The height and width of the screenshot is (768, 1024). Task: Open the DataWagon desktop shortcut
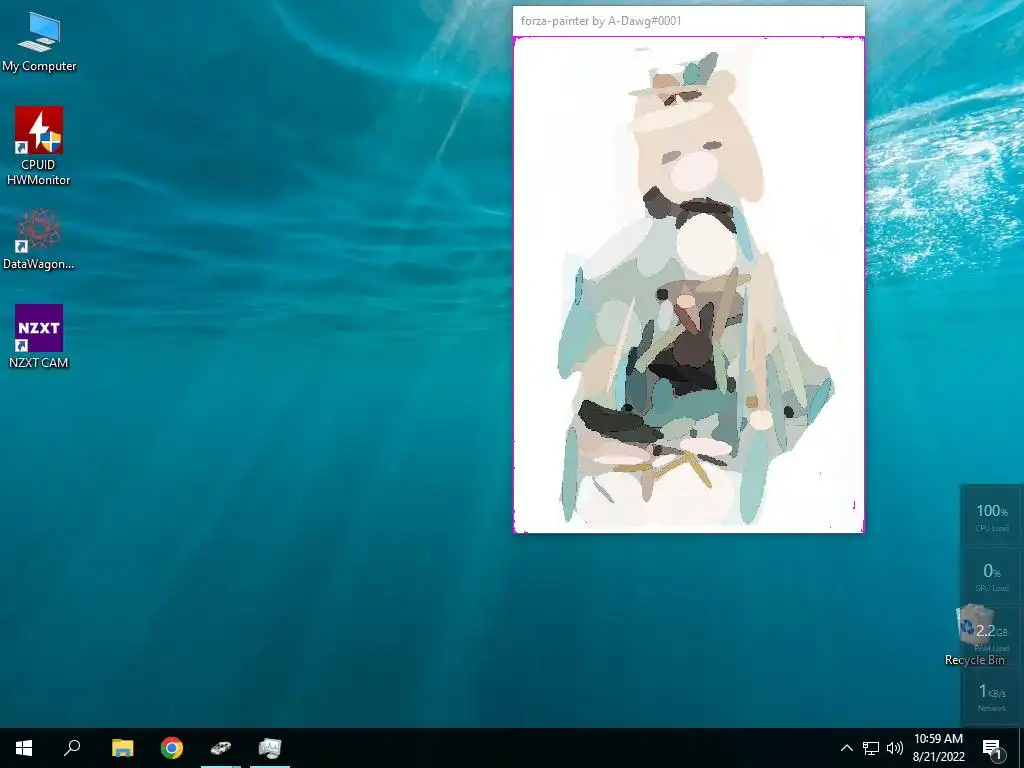pos(39,239)
